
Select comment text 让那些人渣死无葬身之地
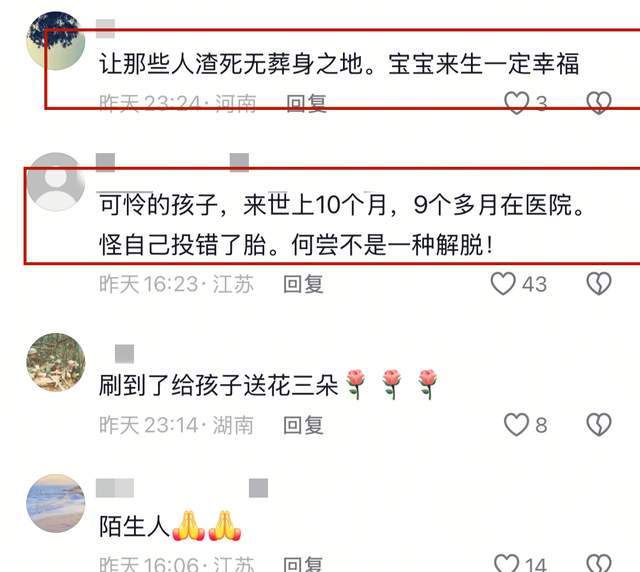click(x=231, y=64)
